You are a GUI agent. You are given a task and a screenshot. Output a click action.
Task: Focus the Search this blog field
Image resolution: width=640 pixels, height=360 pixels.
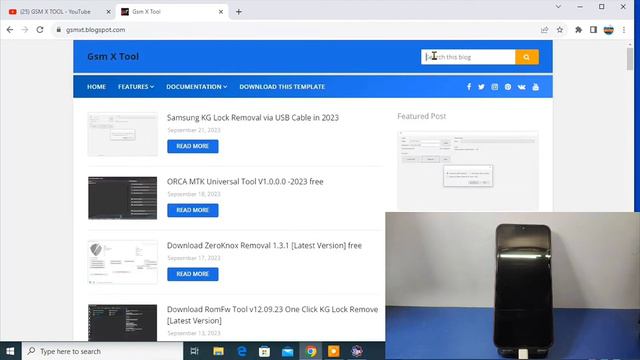468,57
